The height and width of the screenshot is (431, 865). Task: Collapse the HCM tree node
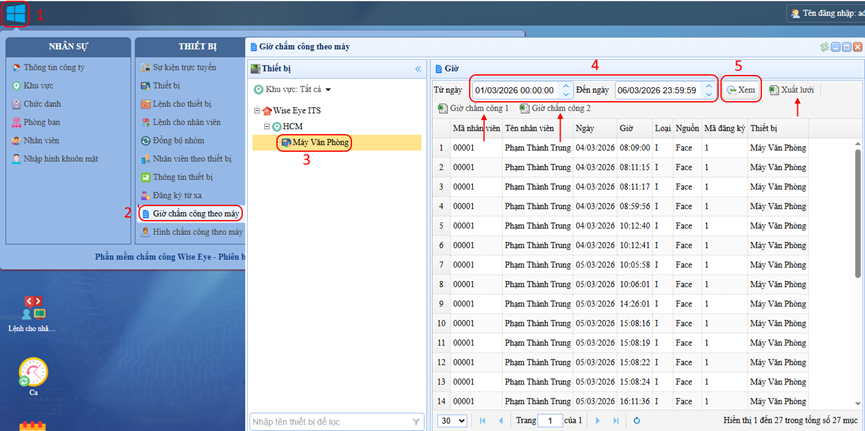click(x=267, y=127)
